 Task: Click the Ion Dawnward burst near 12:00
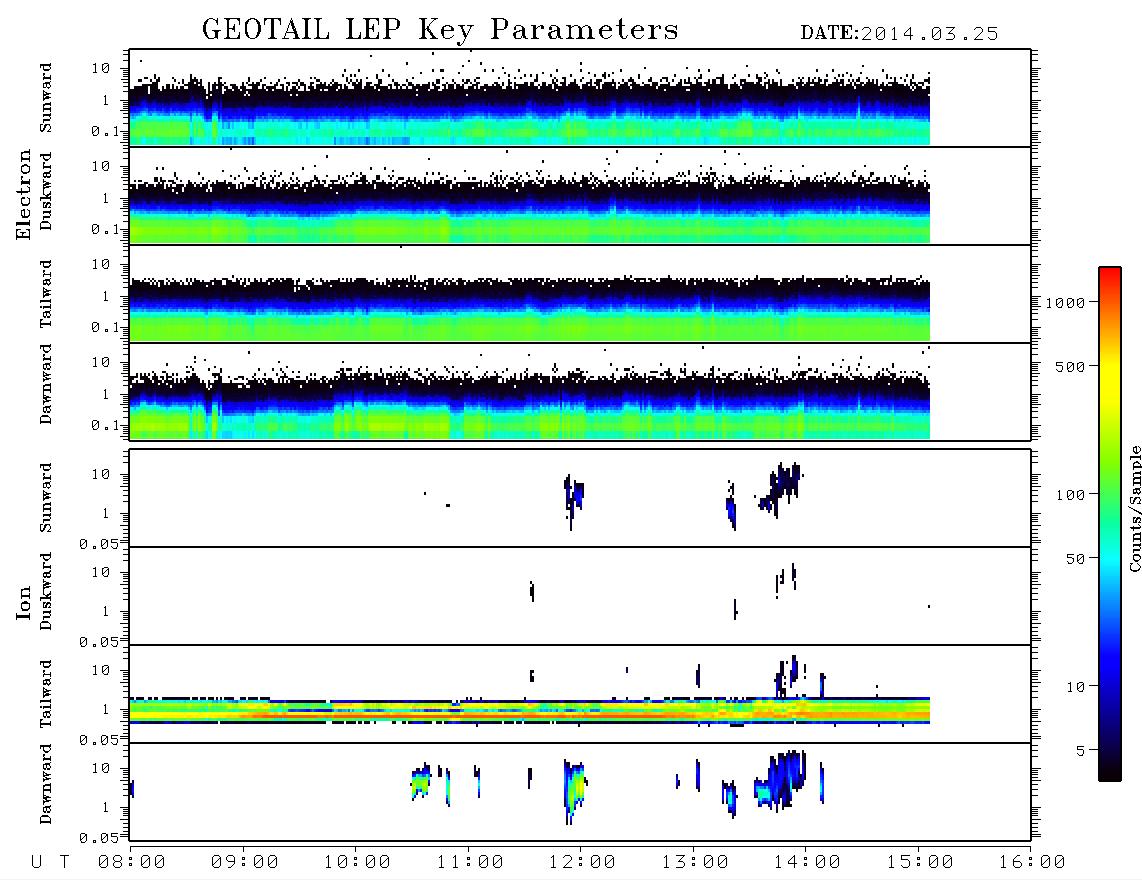tap(575, 790)
